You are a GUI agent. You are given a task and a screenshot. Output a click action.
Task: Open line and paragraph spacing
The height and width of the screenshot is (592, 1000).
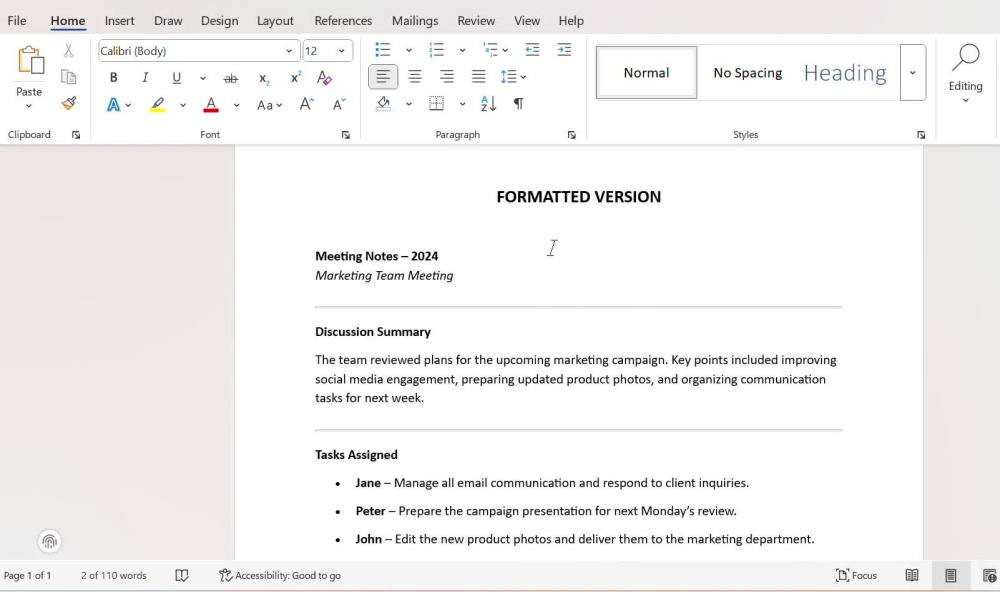tap(509, 77)
